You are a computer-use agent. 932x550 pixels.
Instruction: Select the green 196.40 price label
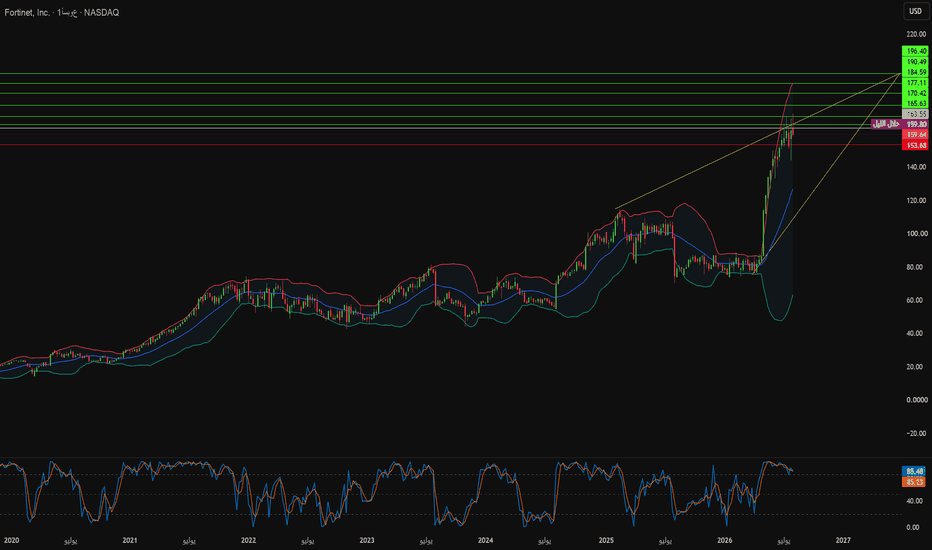pyautogui.click(x=915, y=51)
